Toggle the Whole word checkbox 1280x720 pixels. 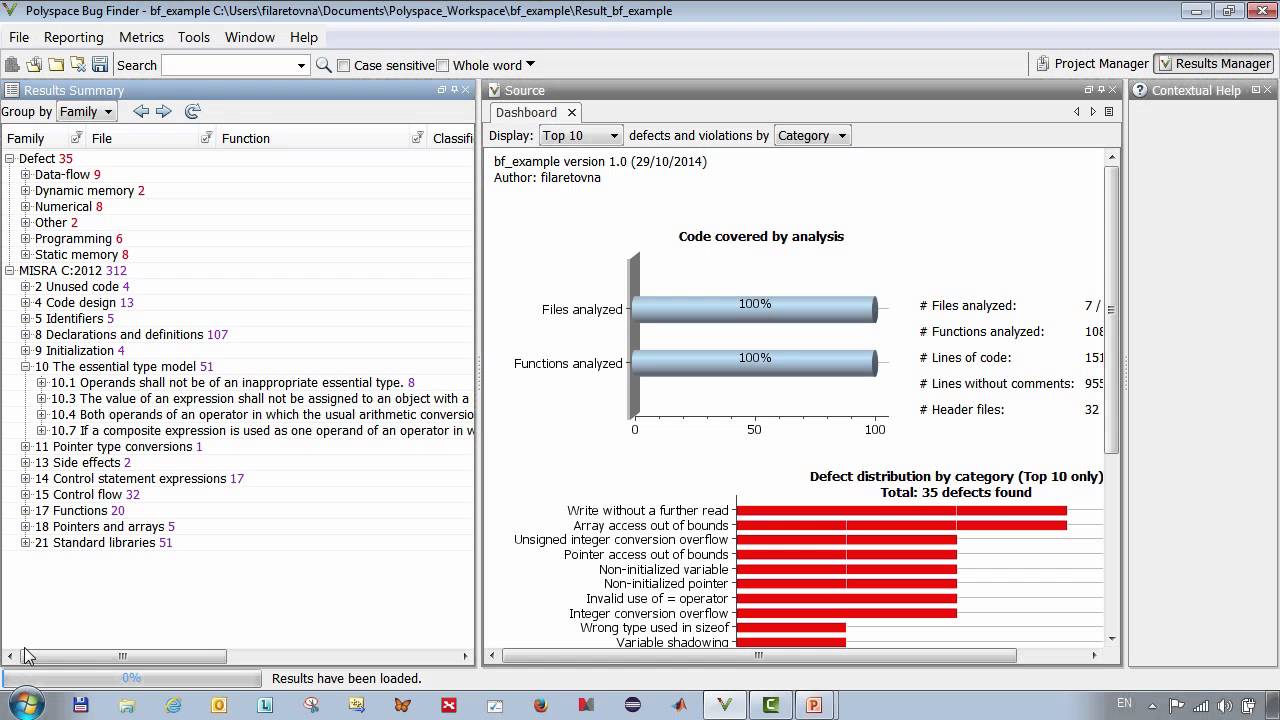point(443,66)
